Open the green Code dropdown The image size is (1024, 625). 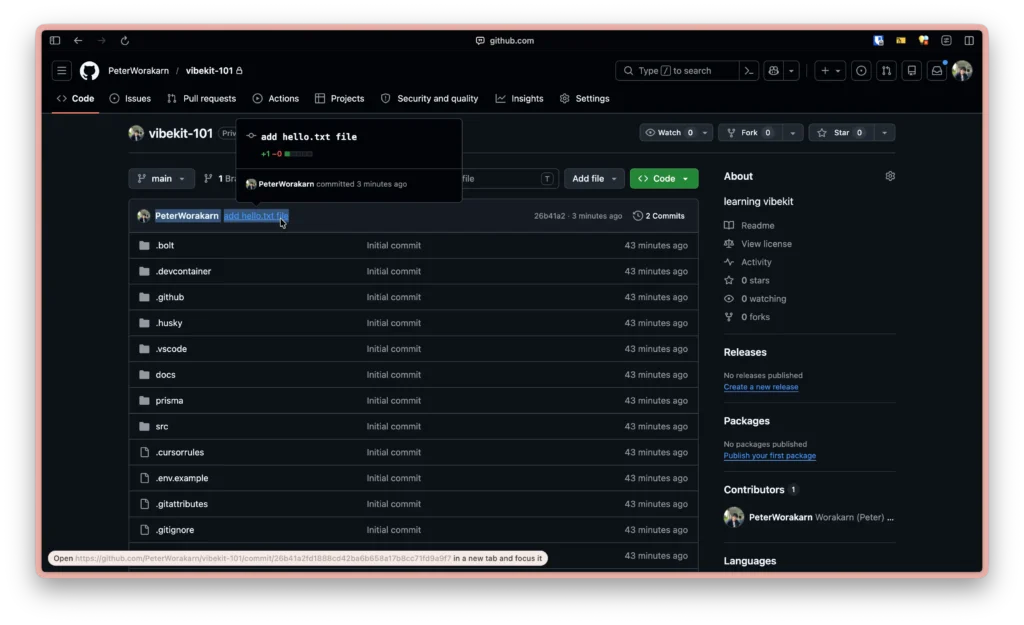tap(664, 178)
